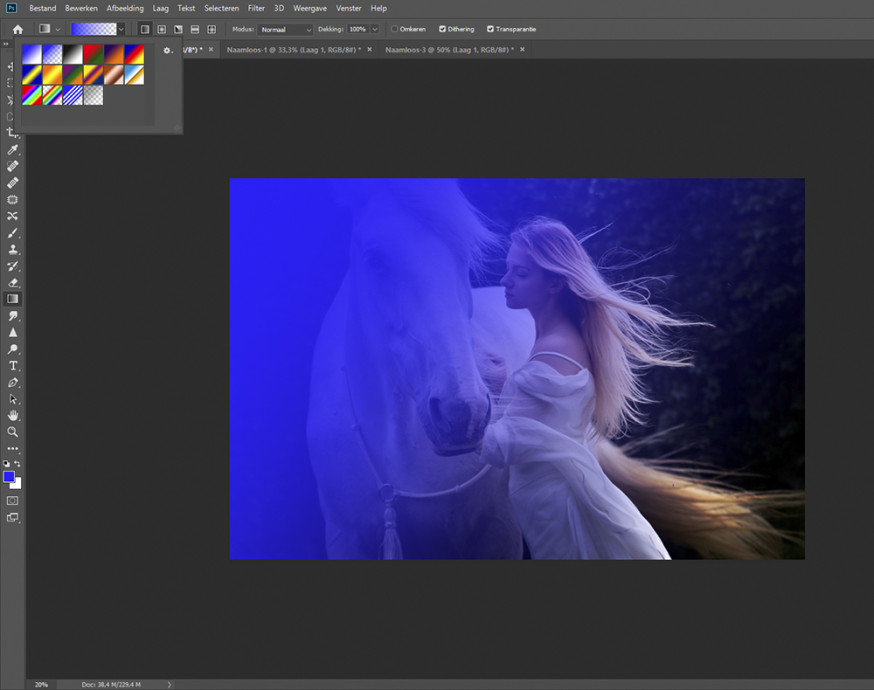The height and width of the screenshot is (690, 874).
Task: Open the Modus blend mode dropdown
Action: pyautogui.click(x=285, y=30)
